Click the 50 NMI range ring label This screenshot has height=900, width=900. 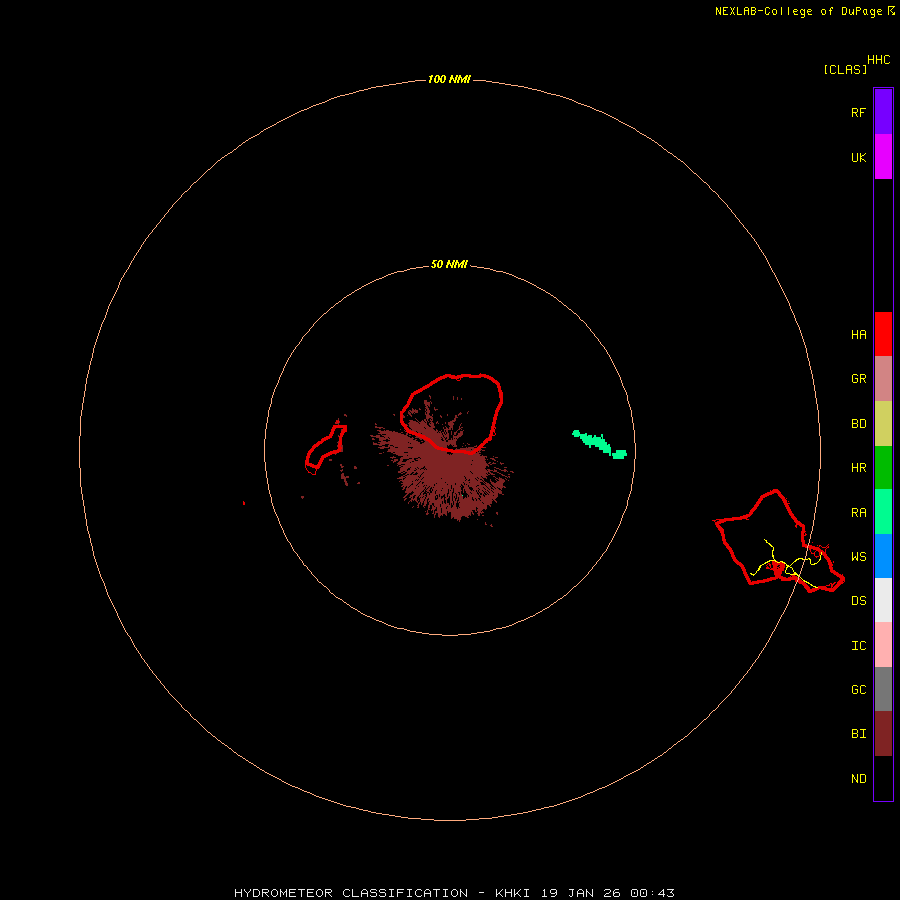click(449, 264)
